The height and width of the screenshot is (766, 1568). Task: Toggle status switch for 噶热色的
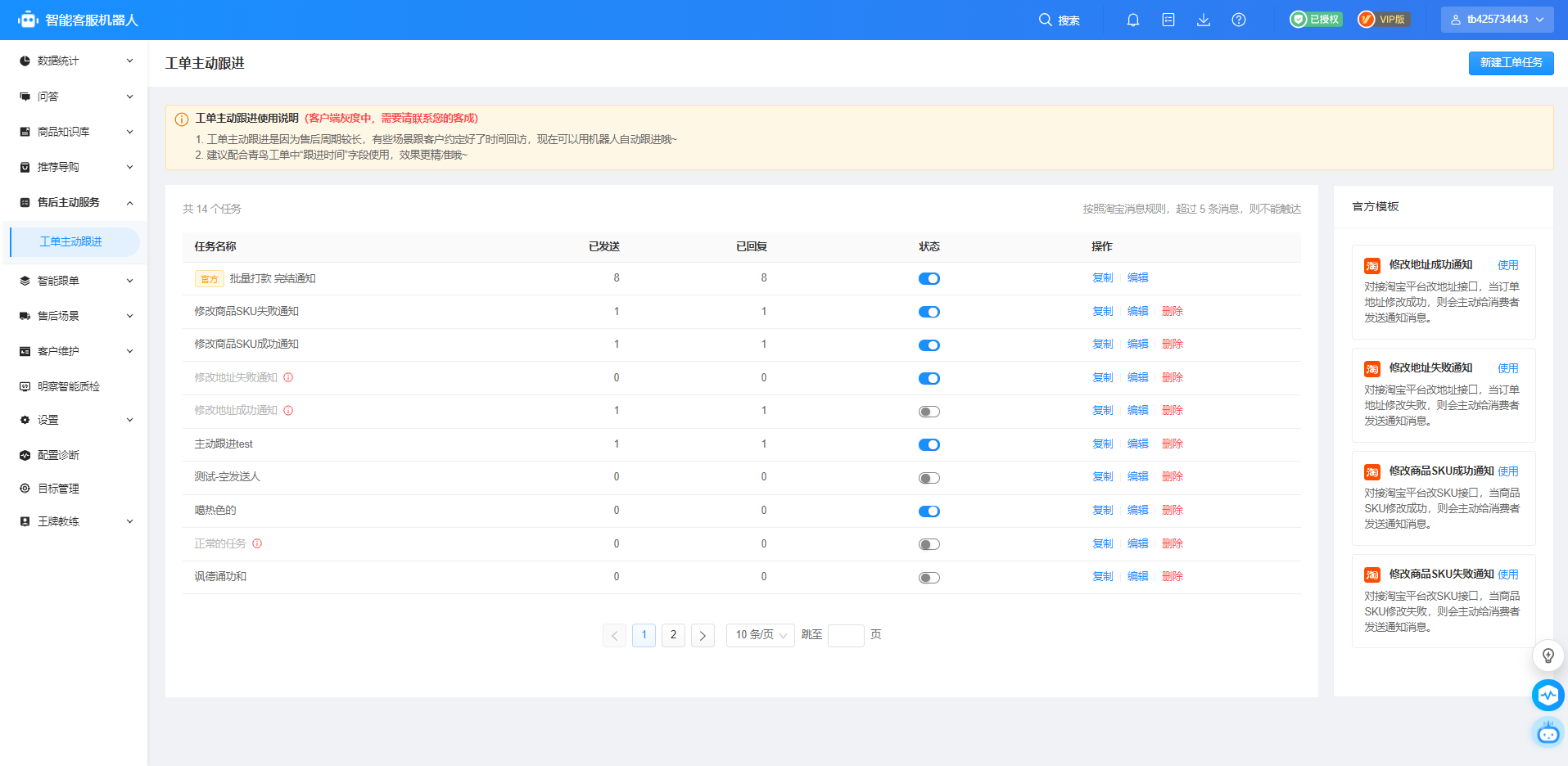point(929,511)
